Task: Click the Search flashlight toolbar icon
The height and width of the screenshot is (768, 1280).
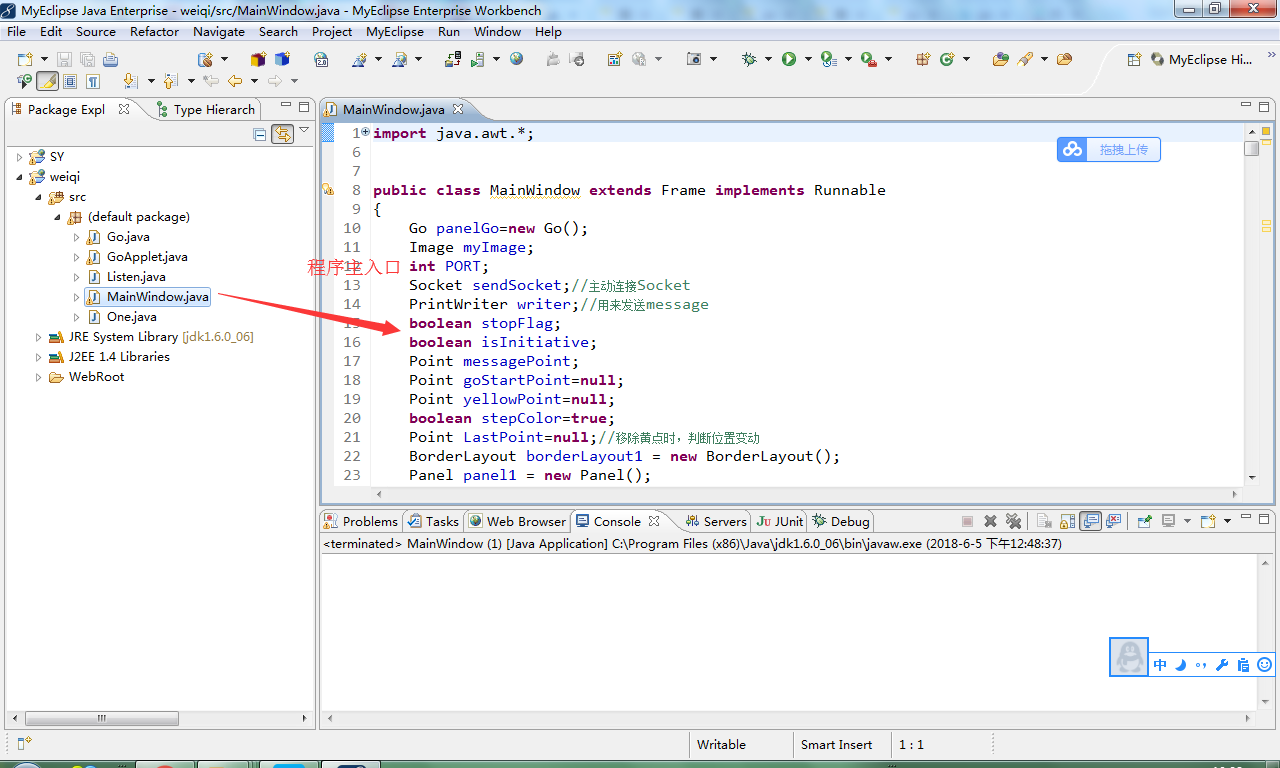Action: click(x=1025, y=59)
